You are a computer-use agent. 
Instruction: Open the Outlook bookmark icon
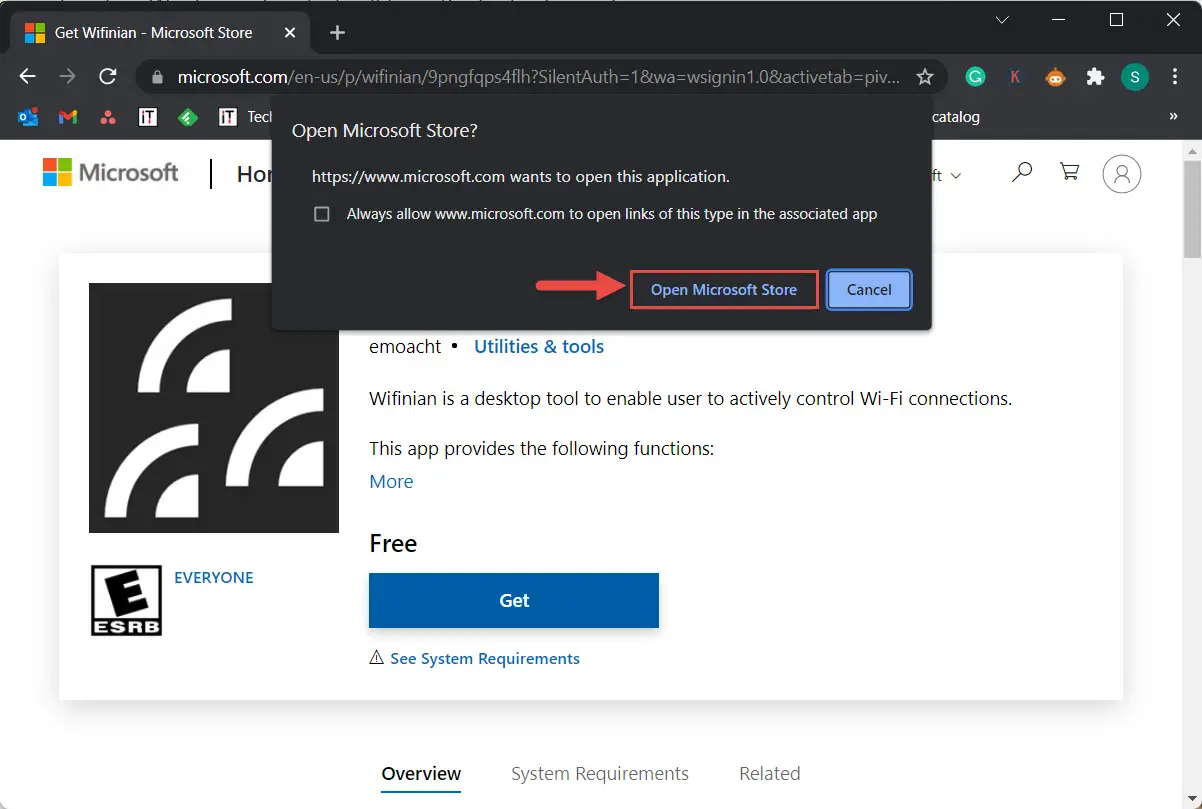28,117
